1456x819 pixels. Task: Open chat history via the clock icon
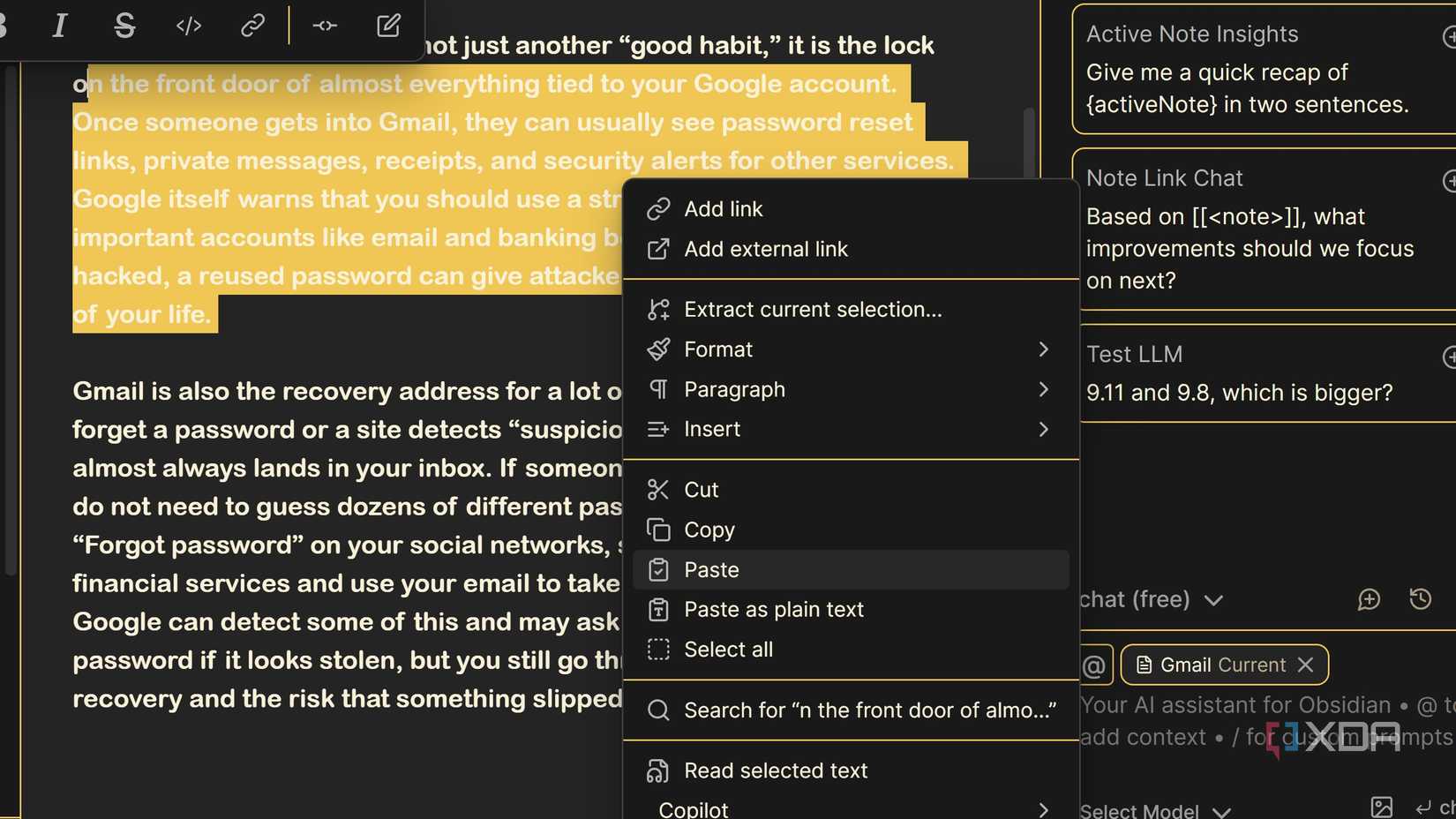point(1421,599)
